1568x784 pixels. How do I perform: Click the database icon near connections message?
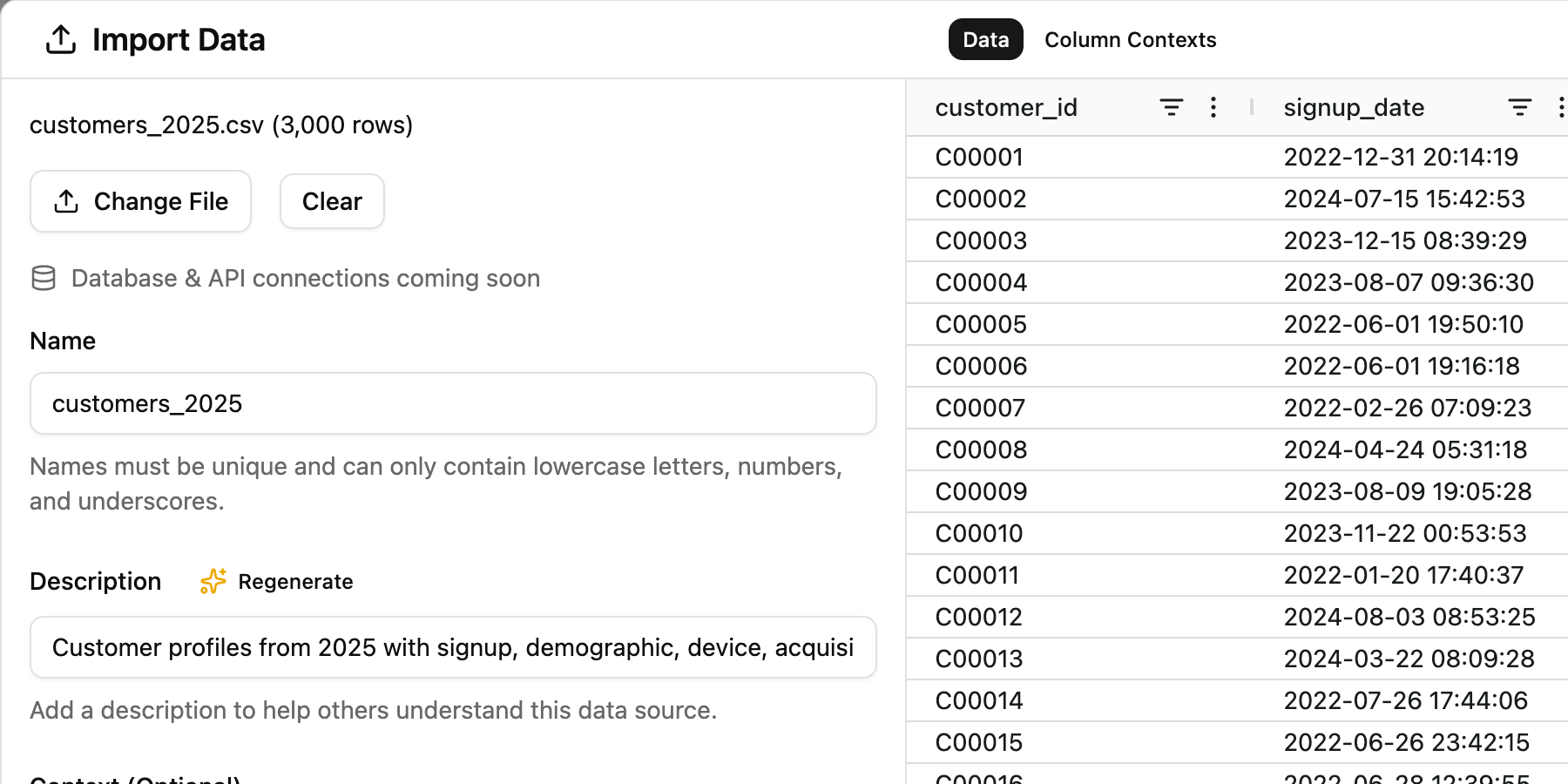pos(43,278)
